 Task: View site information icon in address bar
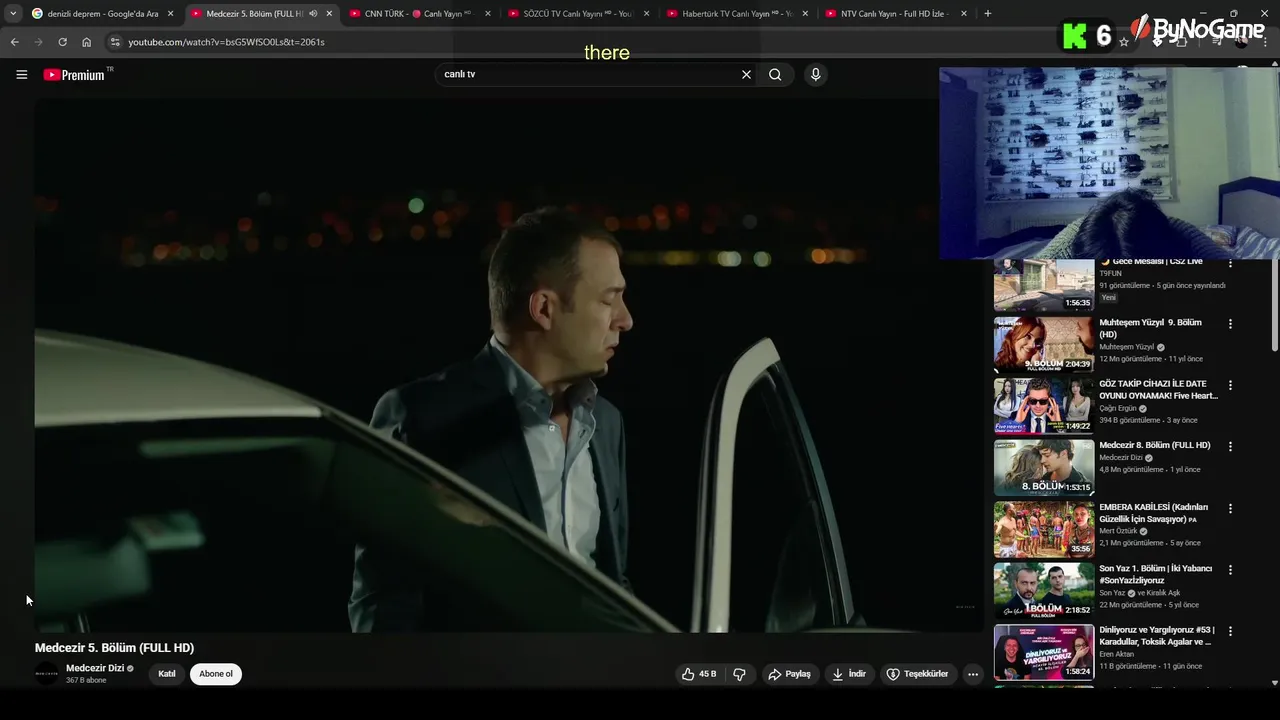[x=115, y=42]
